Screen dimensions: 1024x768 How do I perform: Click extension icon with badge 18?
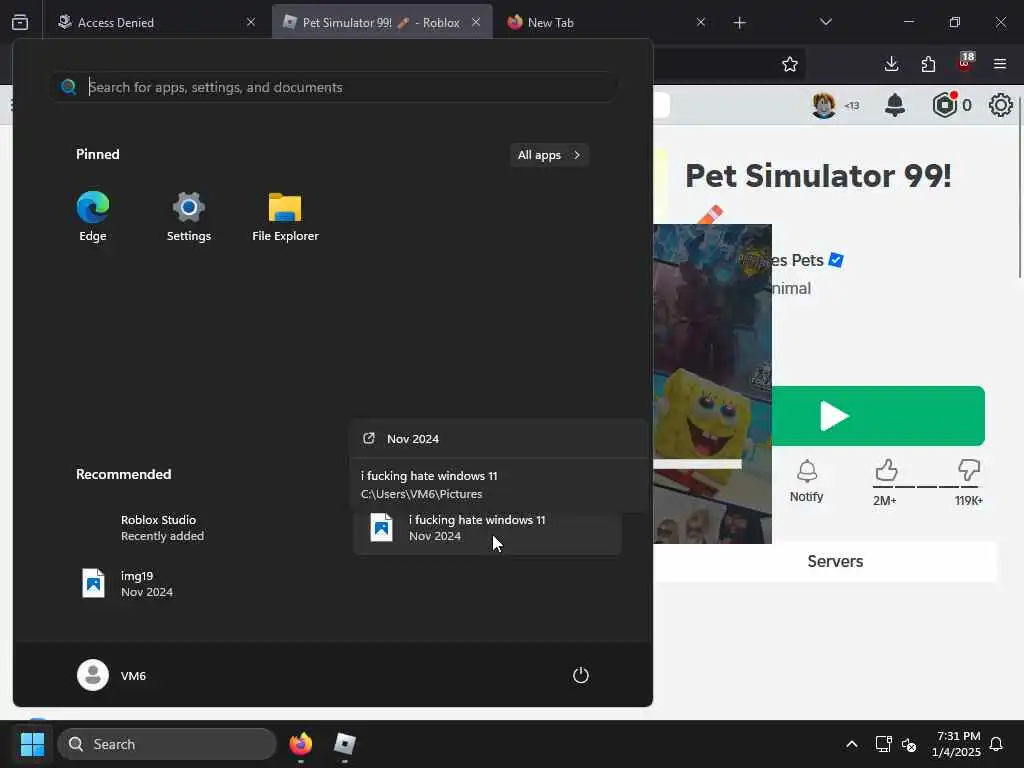click(x=965, y=63)
